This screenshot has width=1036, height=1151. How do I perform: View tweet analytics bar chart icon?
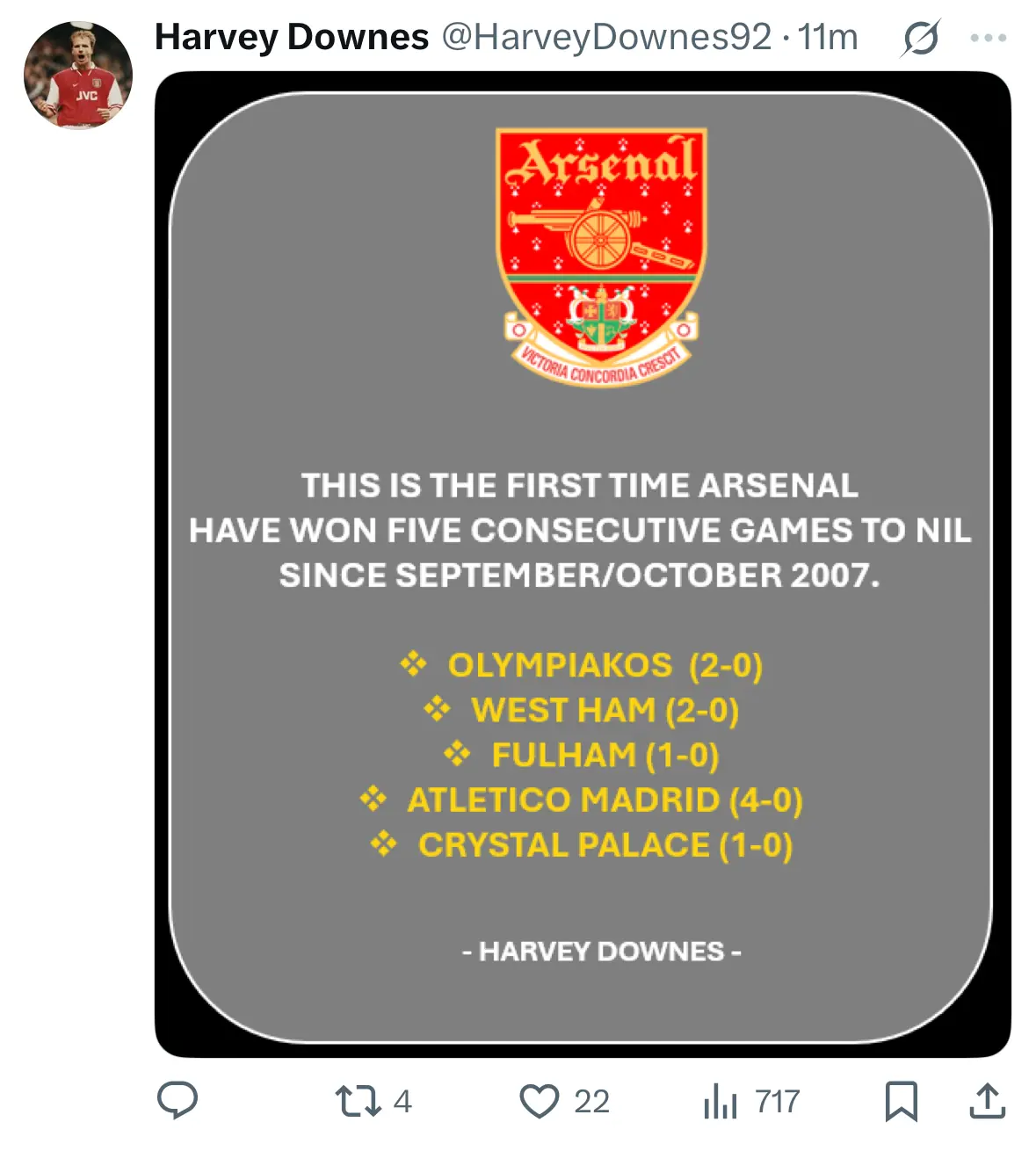(x=720, y=1101)
